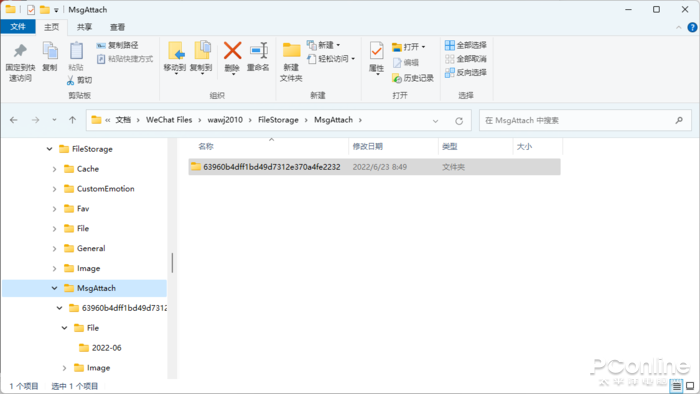
Task: Open Quick Access Toolbar customize dropdown
Action: tap(56, 10)
